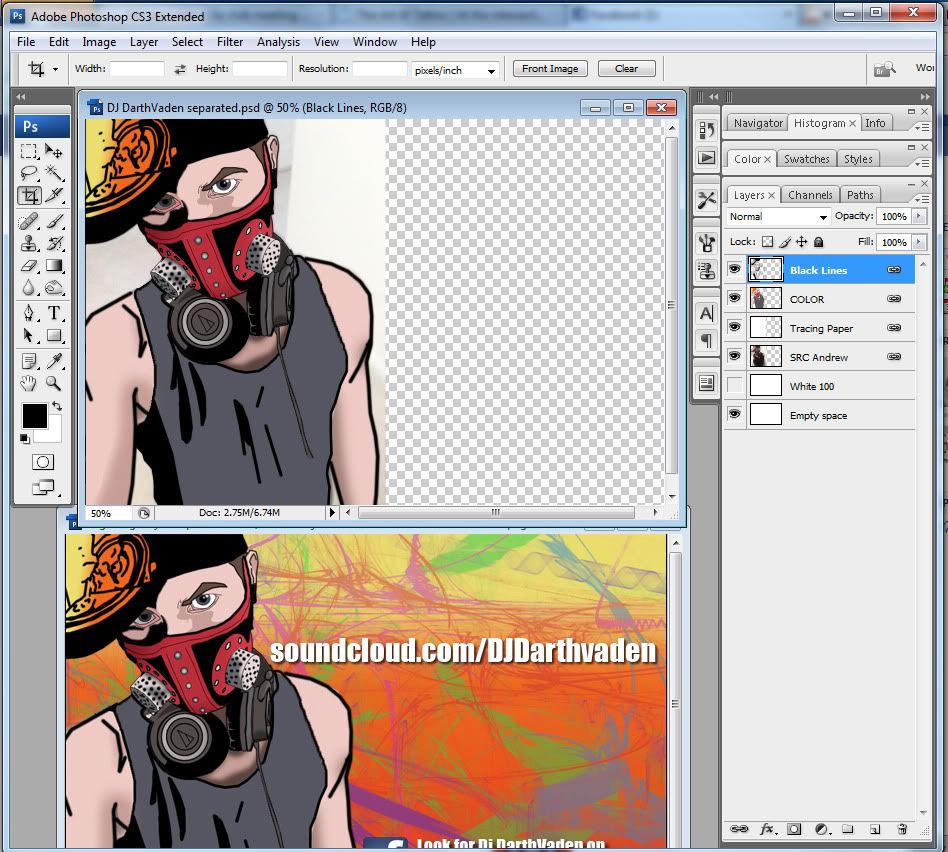Screen dimensions: 948x852
Task: Open the pixels/inch resolution units dropdown
Action: (455, 70)
